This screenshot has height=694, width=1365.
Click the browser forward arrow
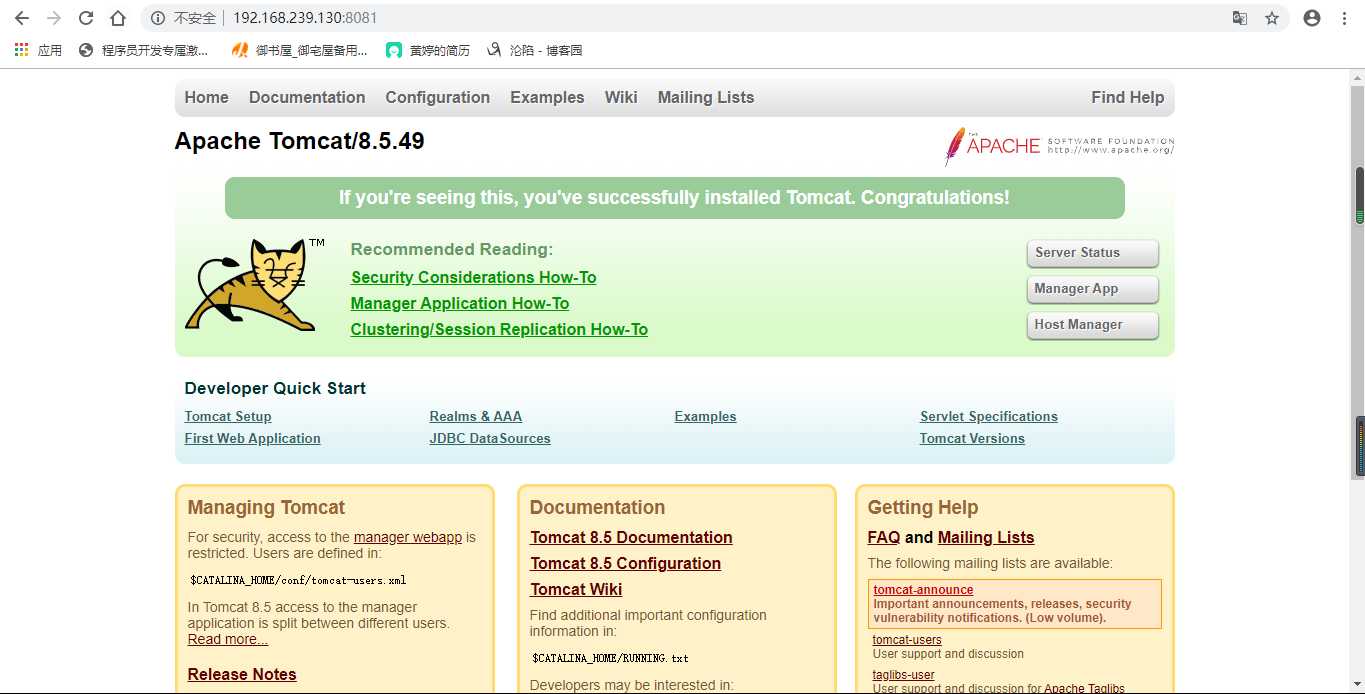[x=54, y=18]
